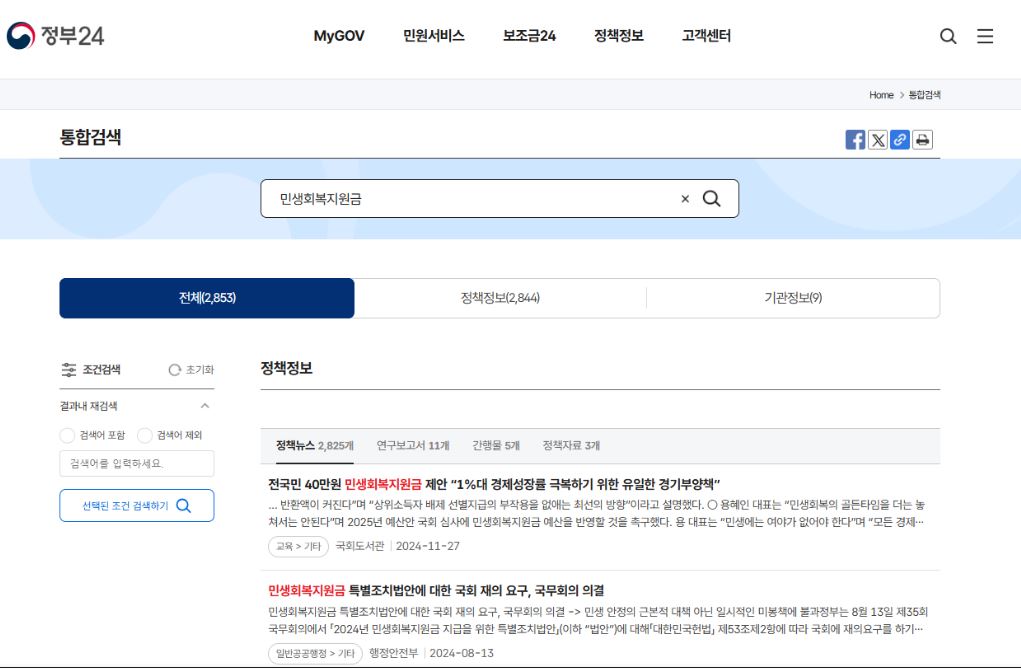Select 정책뉴스 2,825개 sub-tab
1021x669 pixels.
pyautogui.click(x=315, y=446)
